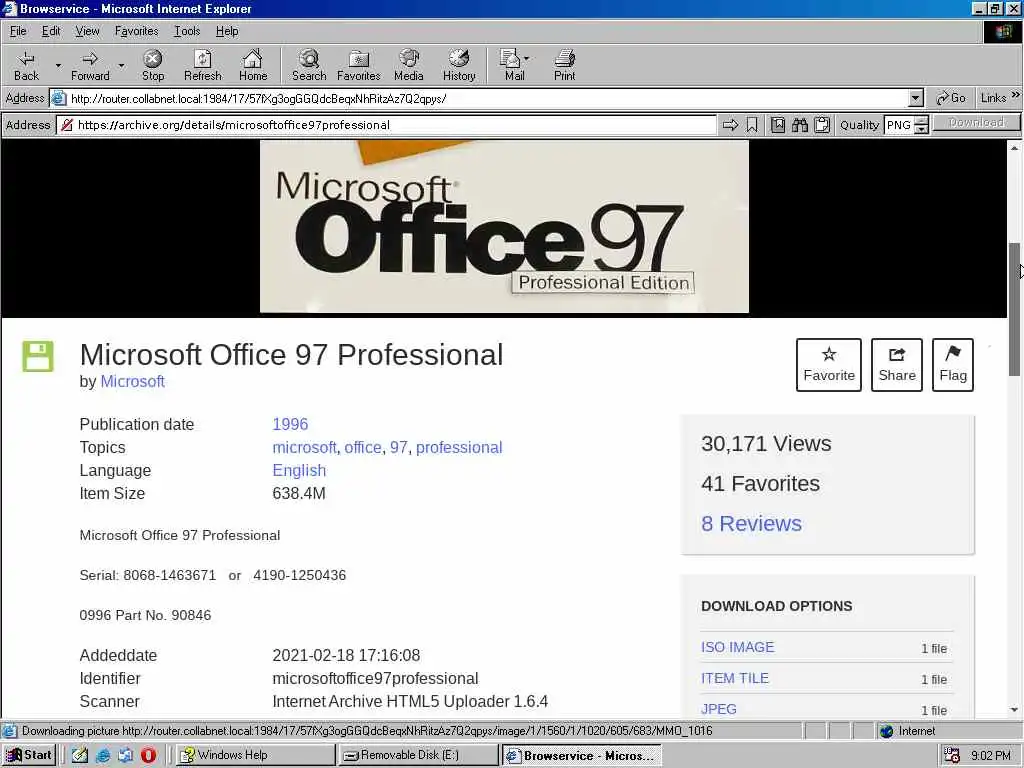Screen dimensions: 1024x768
Task: Click the IE address URL field
Action: [487, 99]
